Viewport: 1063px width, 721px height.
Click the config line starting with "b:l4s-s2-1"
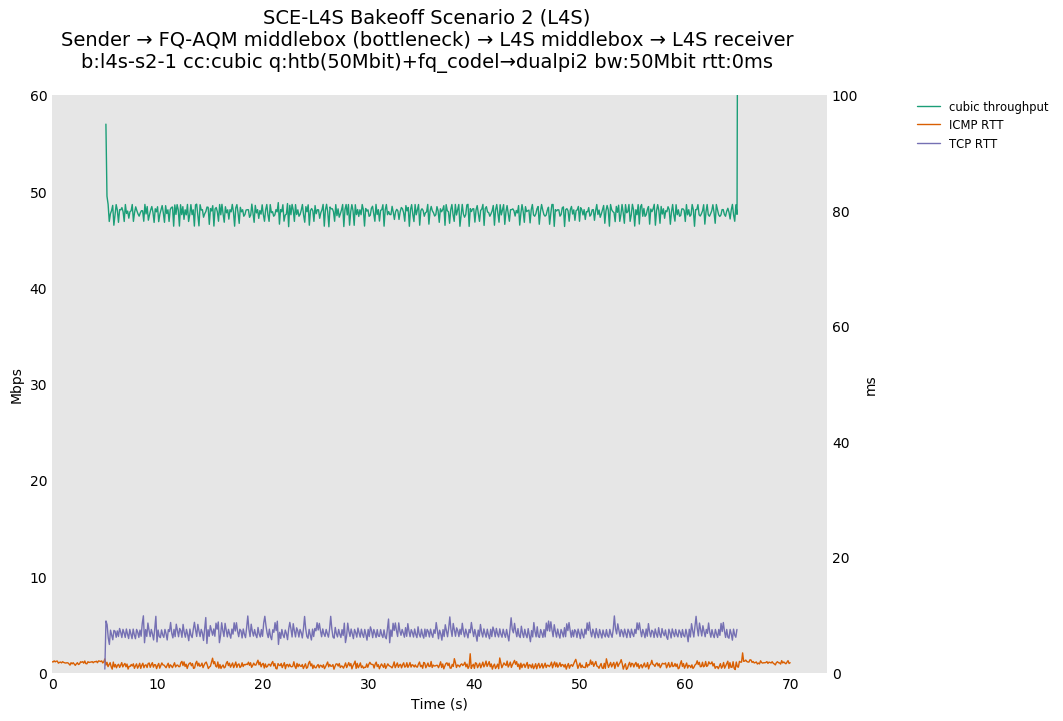[x=426, y=62]
